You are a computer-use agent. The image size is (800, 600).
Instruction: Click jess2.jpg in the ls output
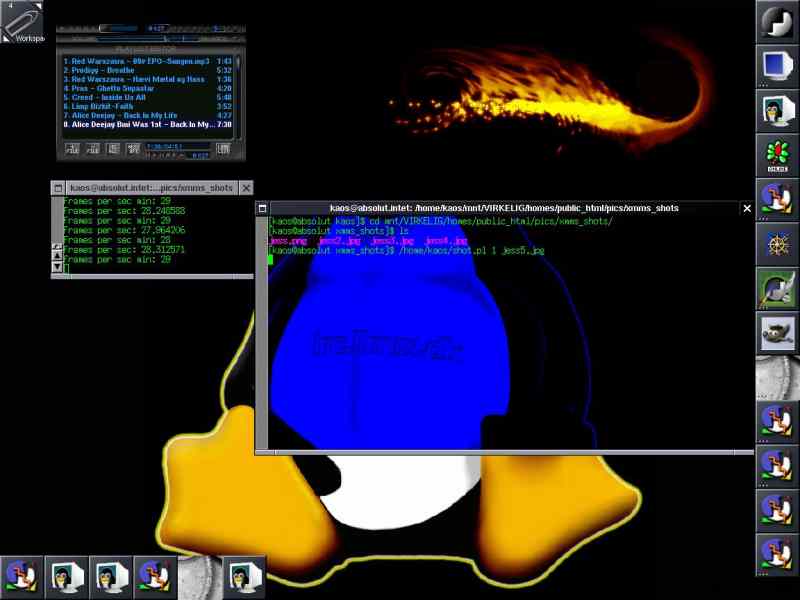tap(339, 241)
